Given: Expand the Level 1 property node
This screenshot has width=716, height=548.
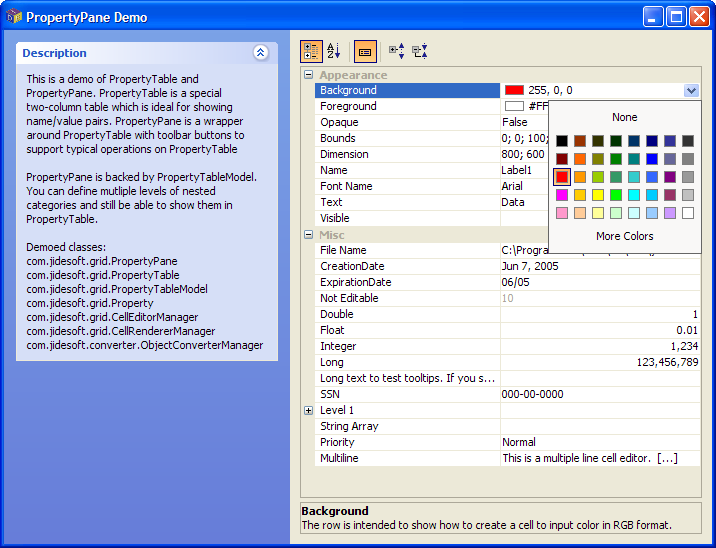Looking at the screenshot, I should pyautogui.click(x=309, y=410).
